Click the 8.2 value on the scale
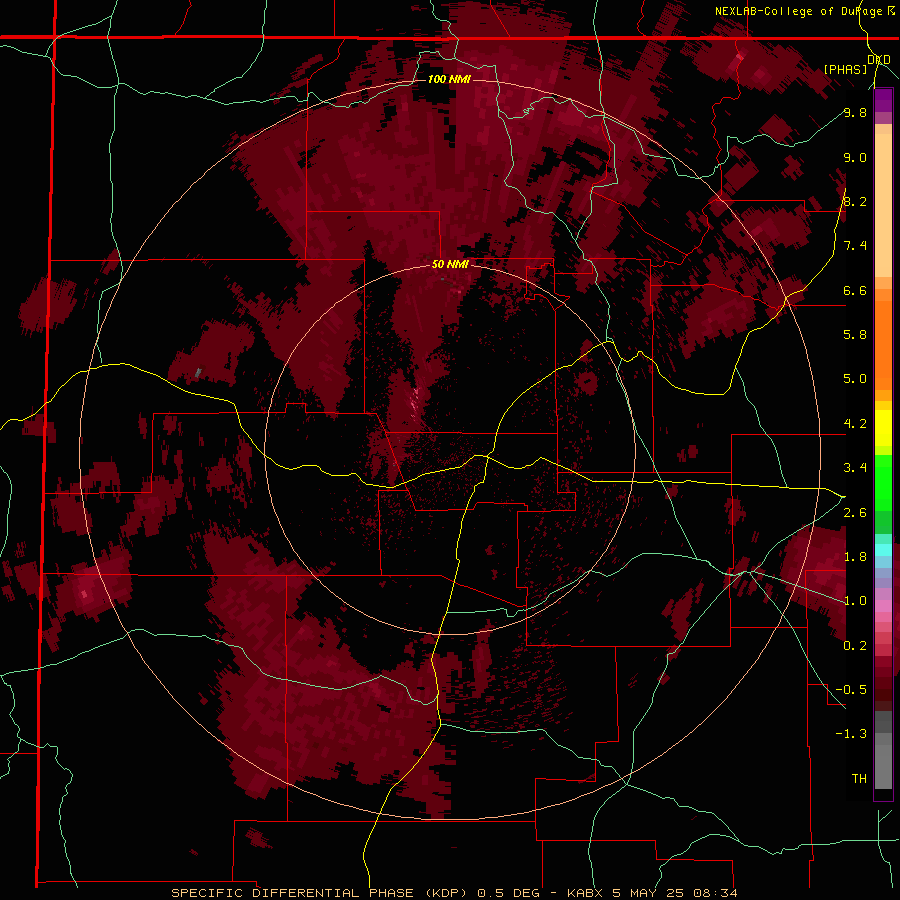The width and height of the screenshot is (900, 900). coord(855,201)
